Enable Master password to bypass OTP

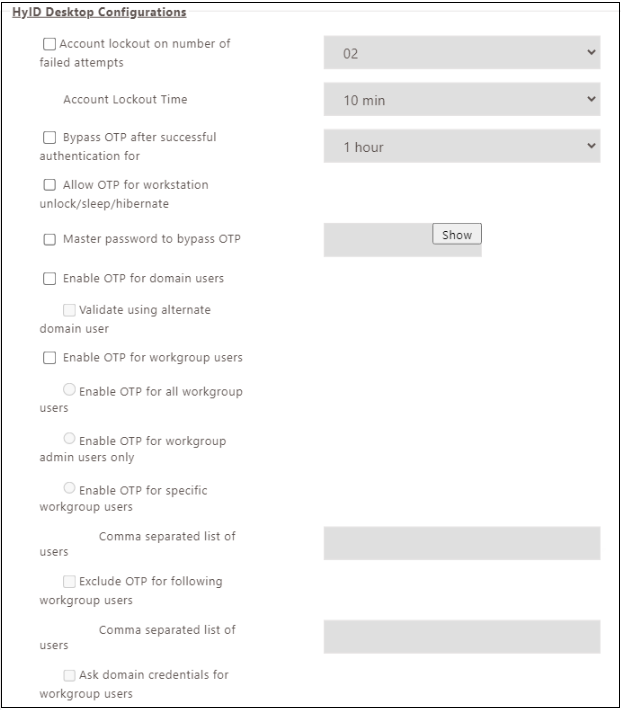(x=50, y=239)
